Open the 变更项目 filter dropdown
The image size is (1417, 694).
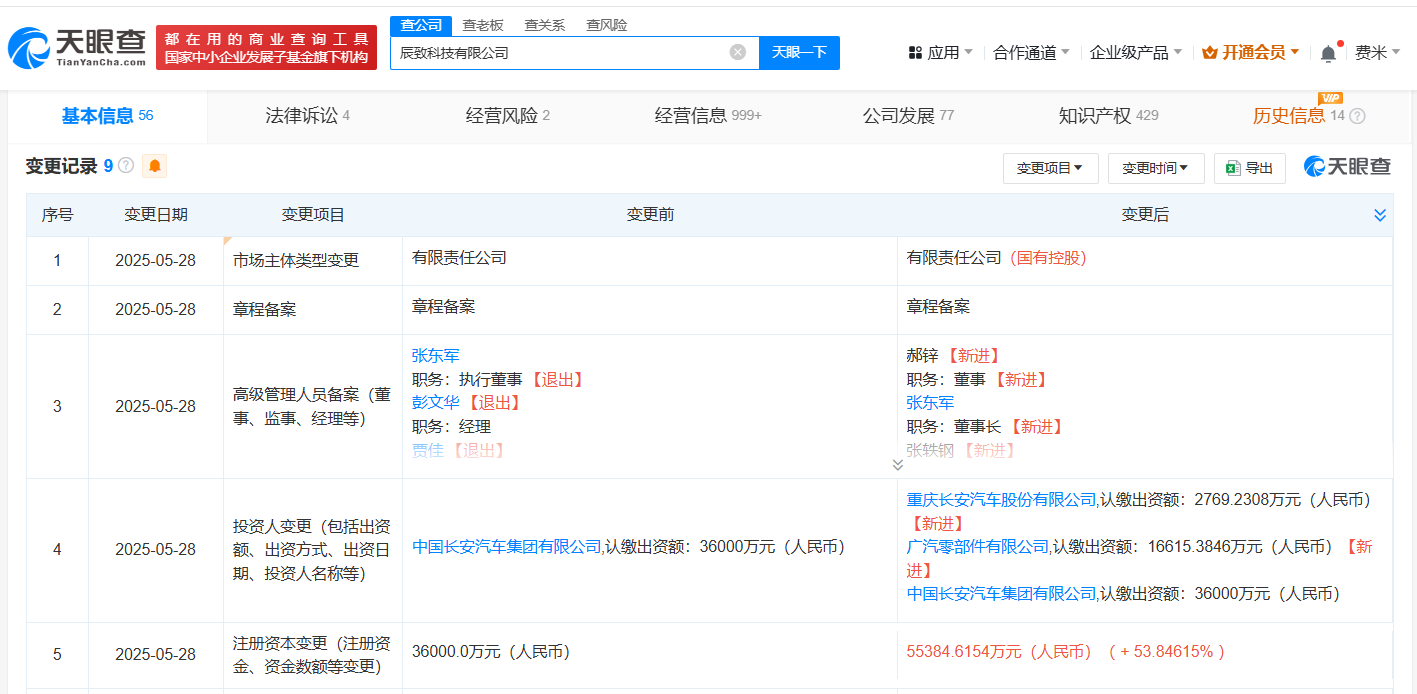click(1050, 168)
